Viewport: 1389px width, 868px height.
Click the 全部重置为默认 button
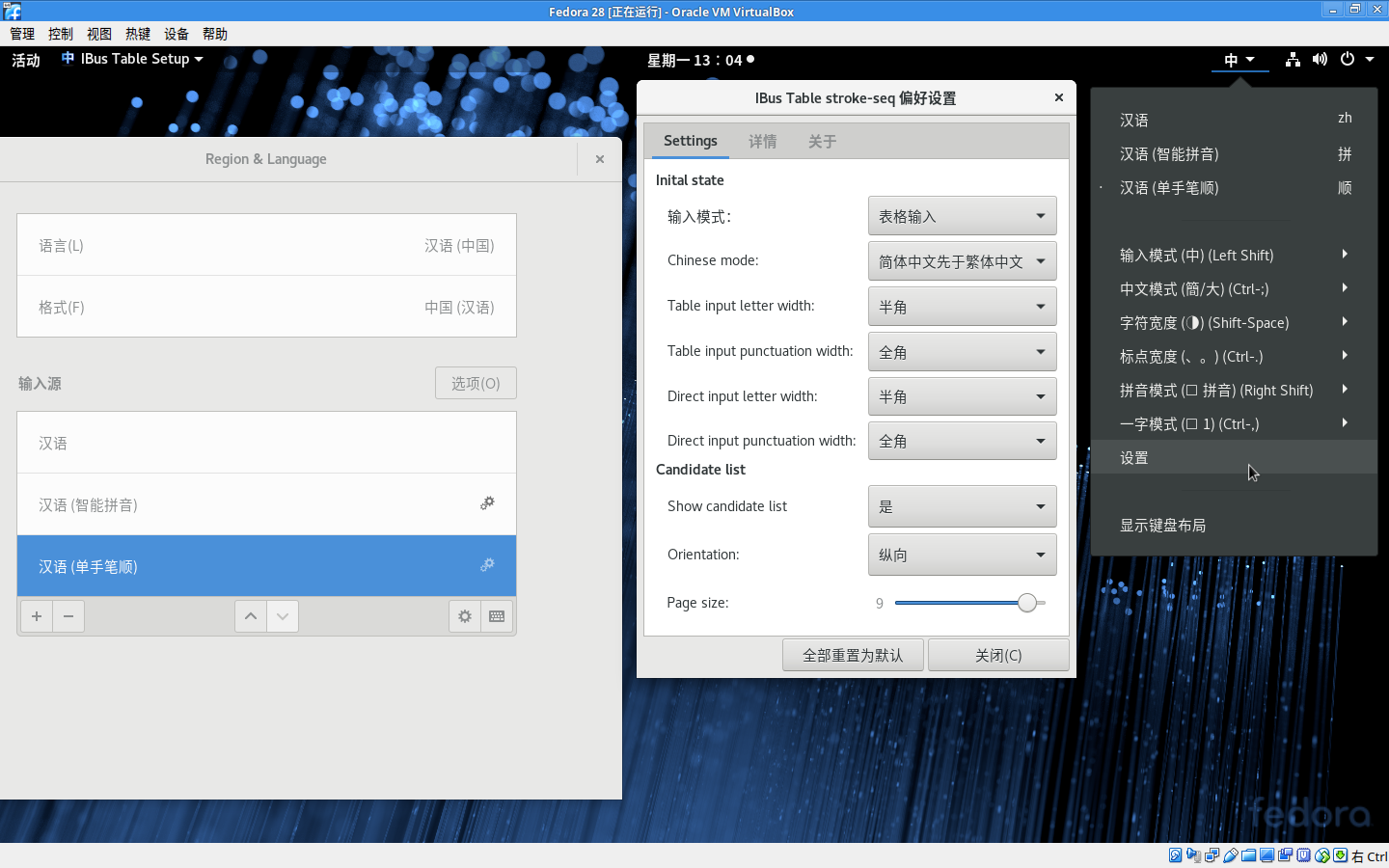coord(853,655)
